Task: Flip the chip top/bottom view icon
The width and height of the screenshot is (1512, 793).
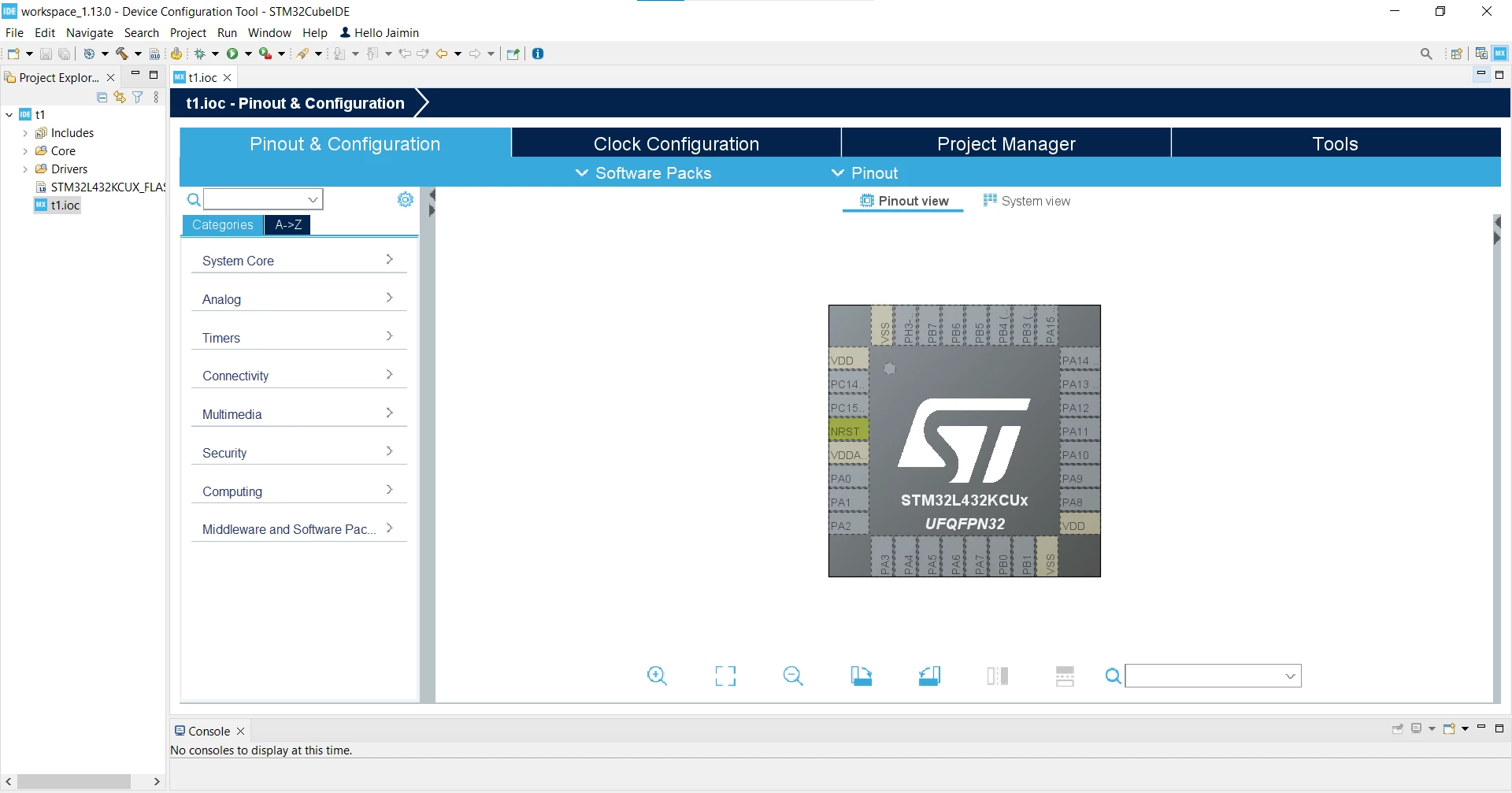Action: click(998, 676)
